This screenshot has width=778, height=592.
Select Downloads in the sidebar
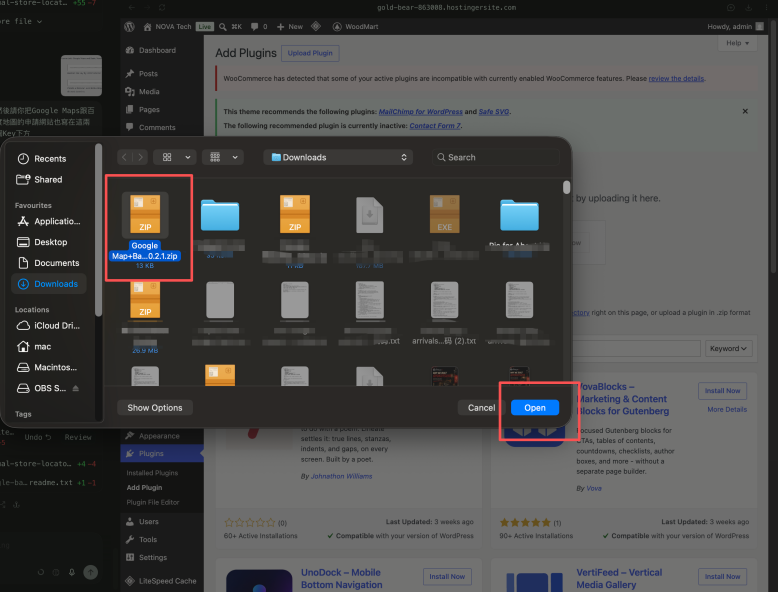coord(49,284)
